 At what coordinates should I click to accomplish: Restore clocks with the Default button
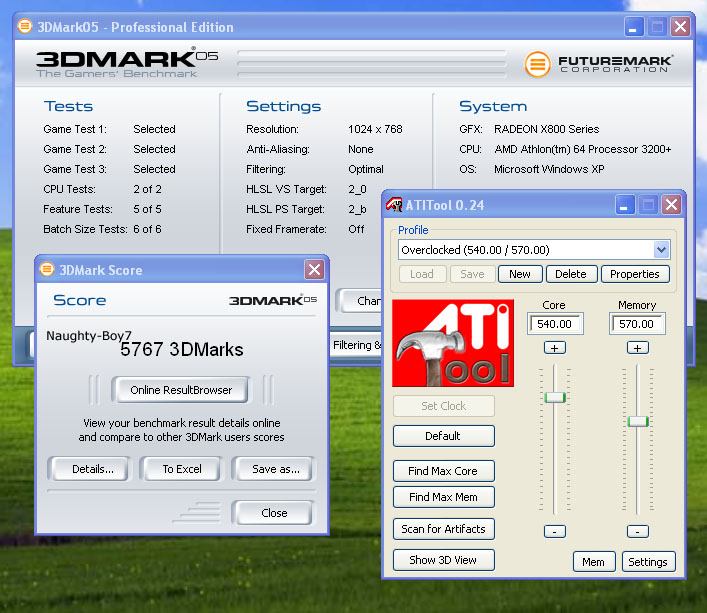click(x=444, y=436)
